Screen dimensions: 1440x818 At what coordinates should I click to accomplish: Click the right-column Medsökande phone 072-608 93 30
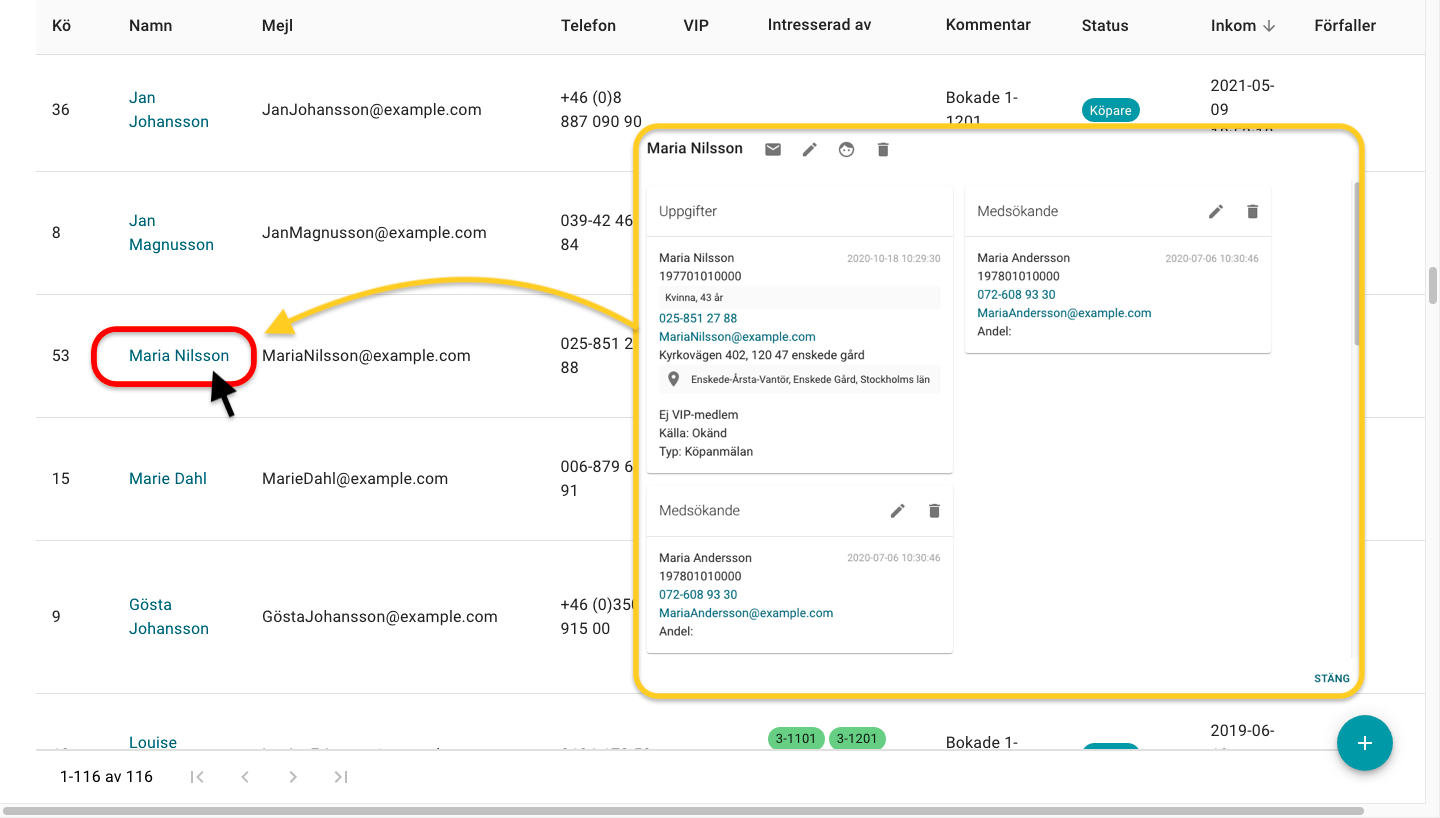(1016, 294)
